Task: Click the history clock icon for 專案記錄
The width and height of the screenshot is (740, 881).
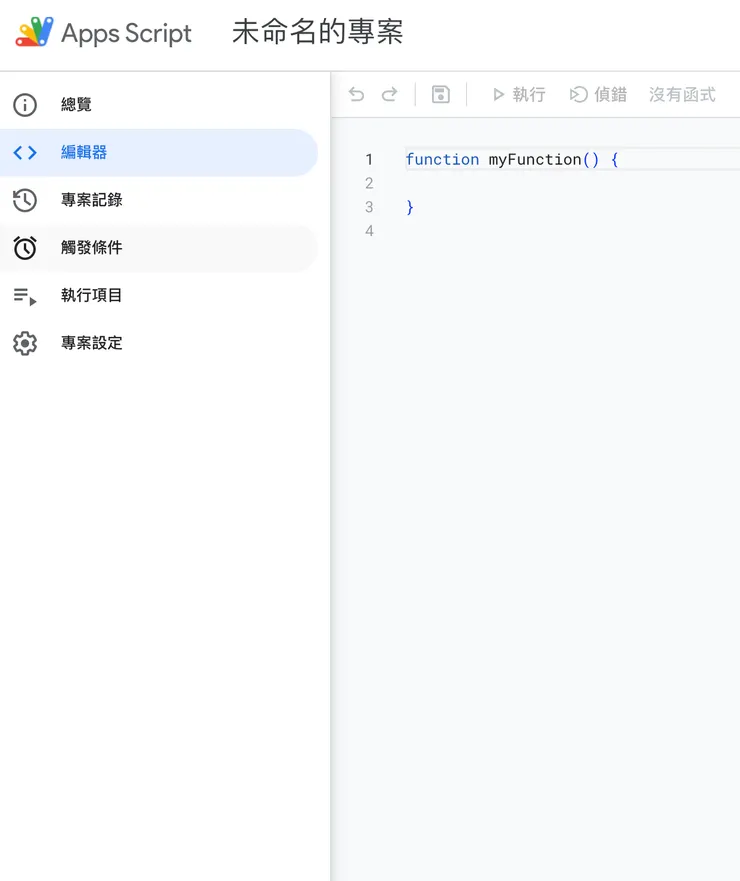Action: coord(25,200)
